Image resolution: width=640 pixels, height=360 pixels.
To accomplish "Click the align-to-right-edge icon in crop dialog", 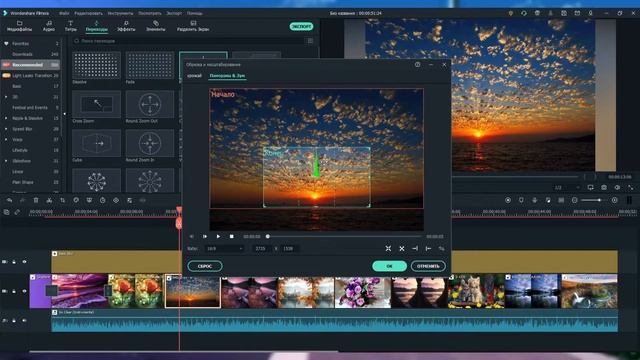I will click(x=415, y=248).
